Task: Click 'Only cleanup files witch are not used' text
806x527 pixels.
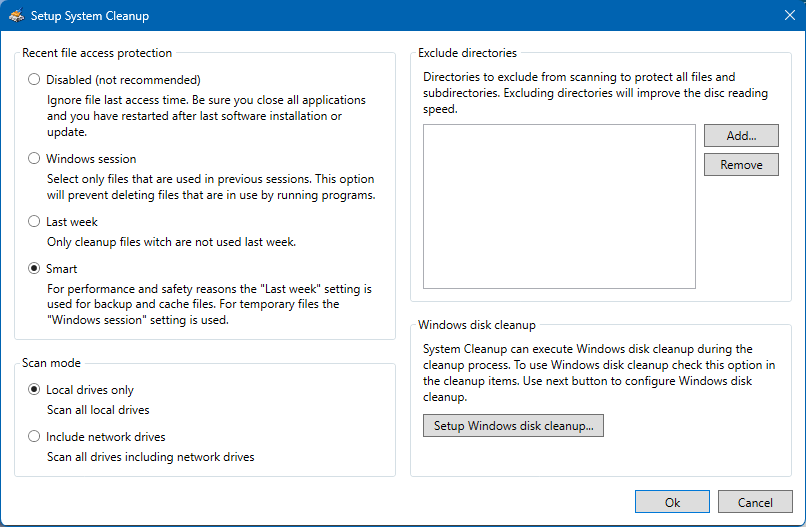Action: tap(171, 242)
